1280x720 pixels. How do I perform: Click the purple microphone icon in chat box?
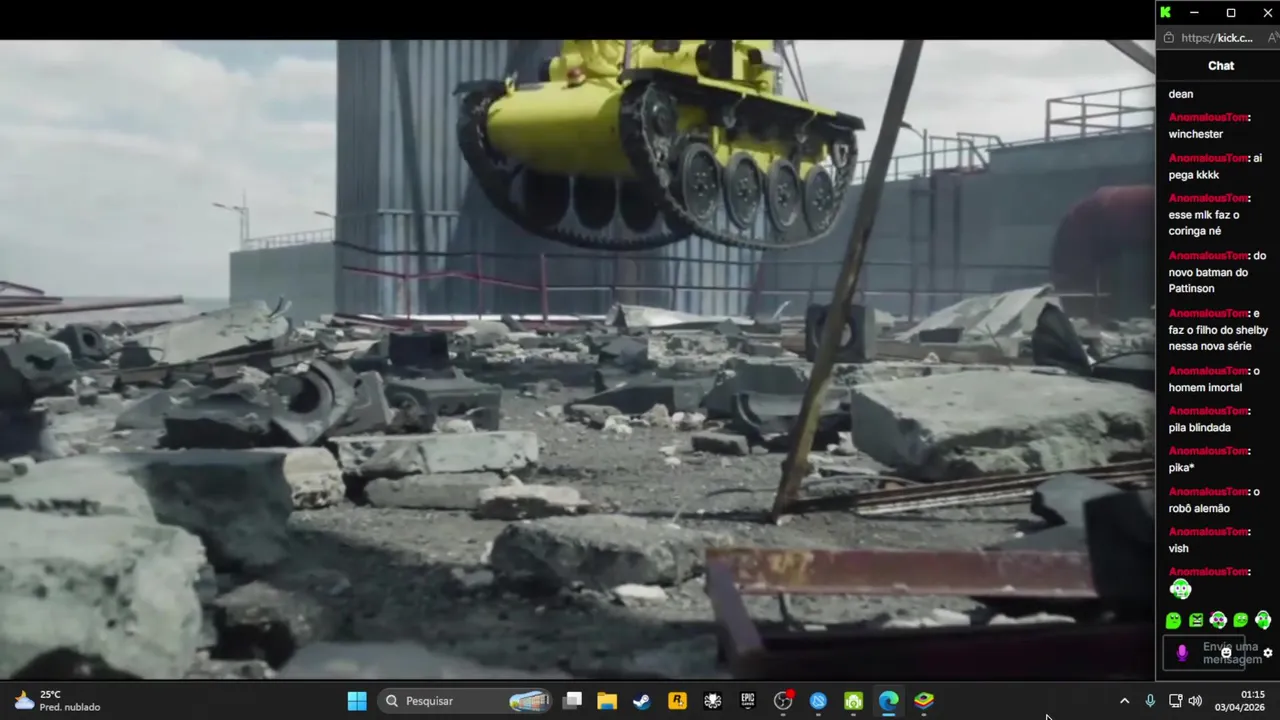(x=1182, y=653)
